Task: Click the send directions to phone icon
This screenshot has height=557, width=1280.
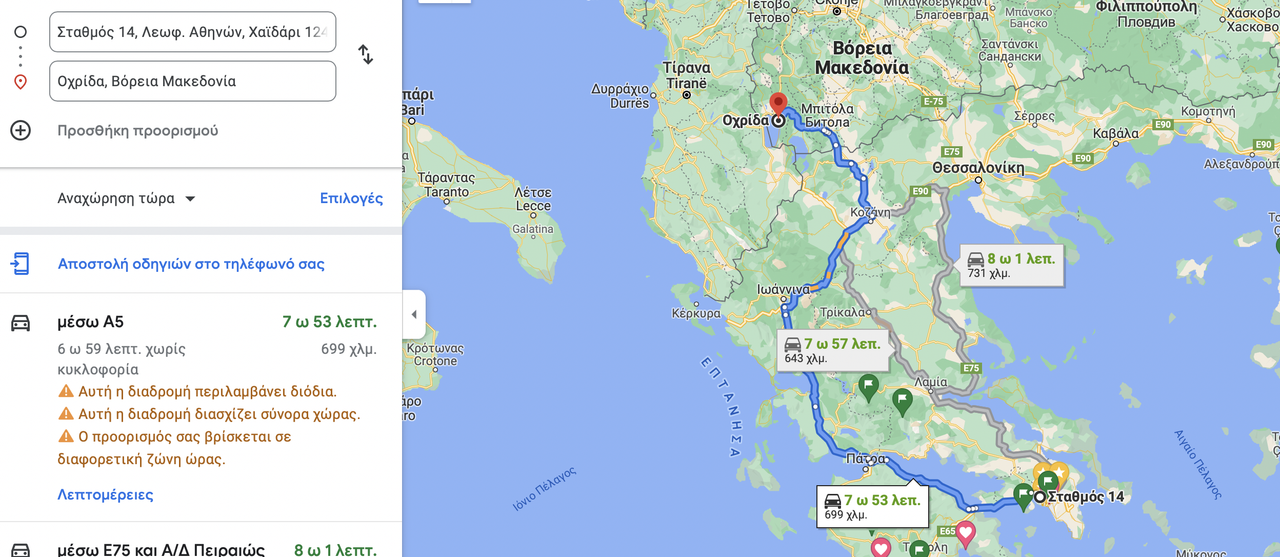Action: pyautogui.click(x=20, y=264)
